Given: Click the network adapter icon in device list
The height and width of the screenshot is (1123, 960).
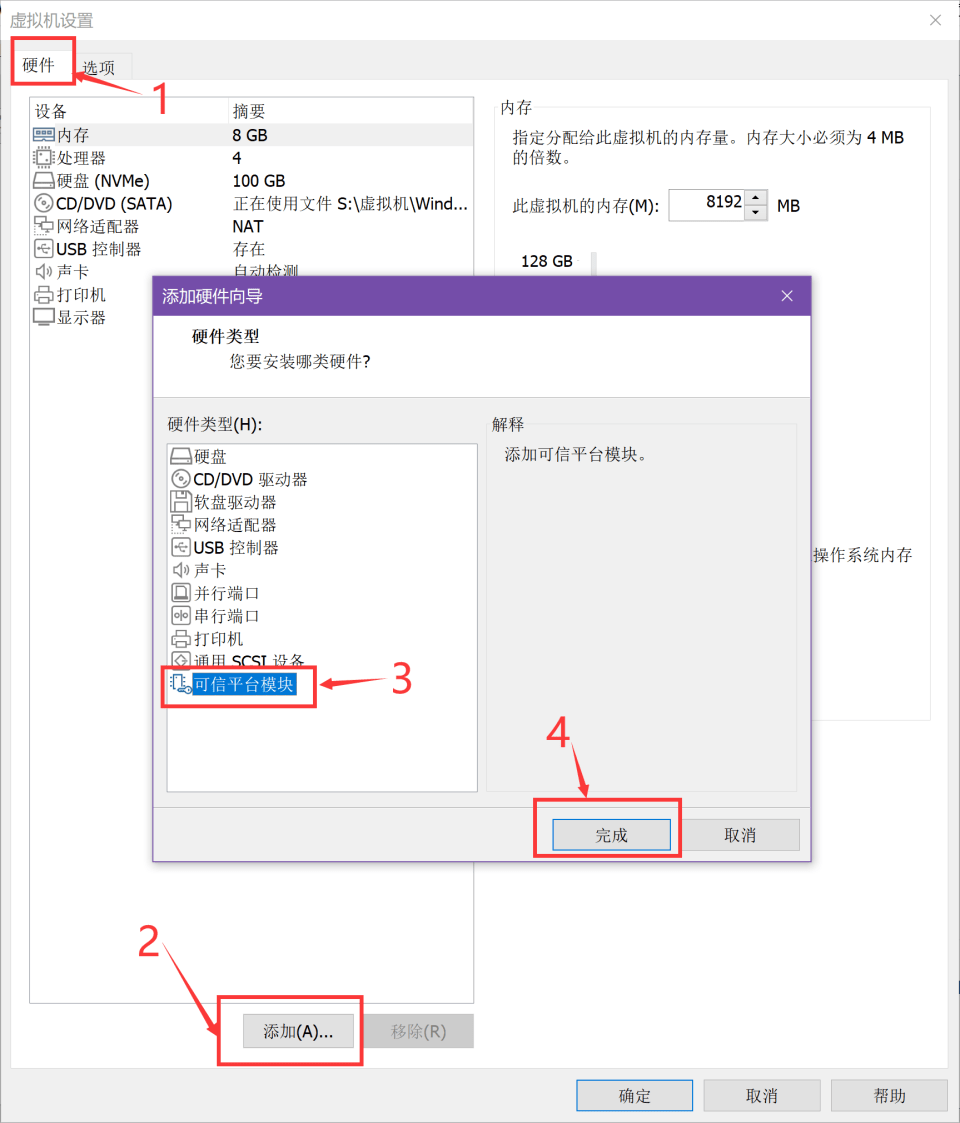Looking at the screenshot, I should (x=44, y=226).
